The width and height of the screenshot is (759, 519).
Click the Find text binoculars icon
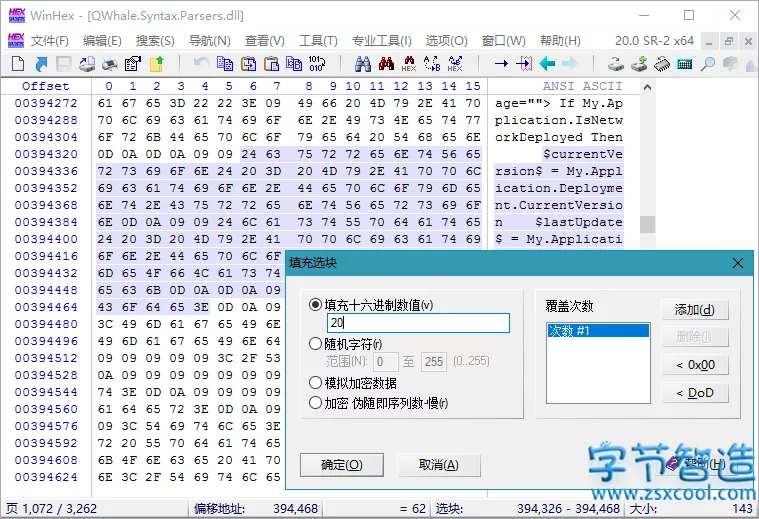click(x=363, y=63)
